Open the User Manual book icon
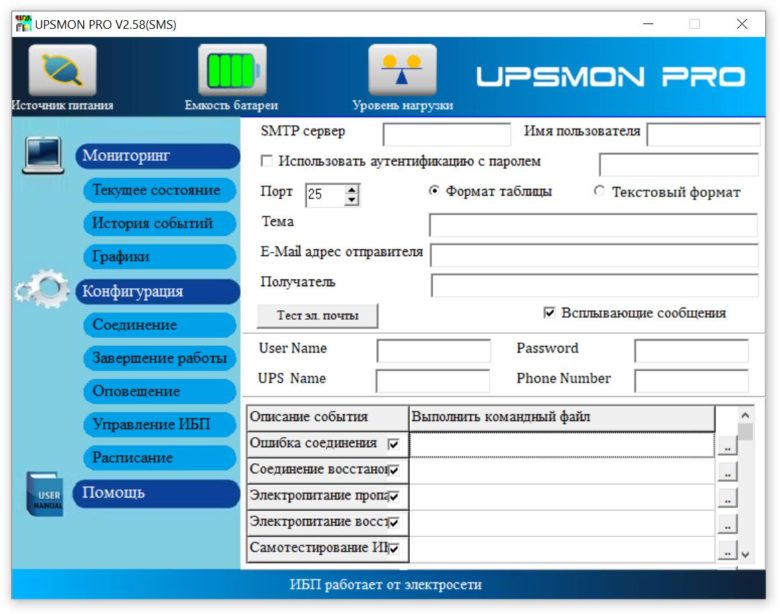 44,494
